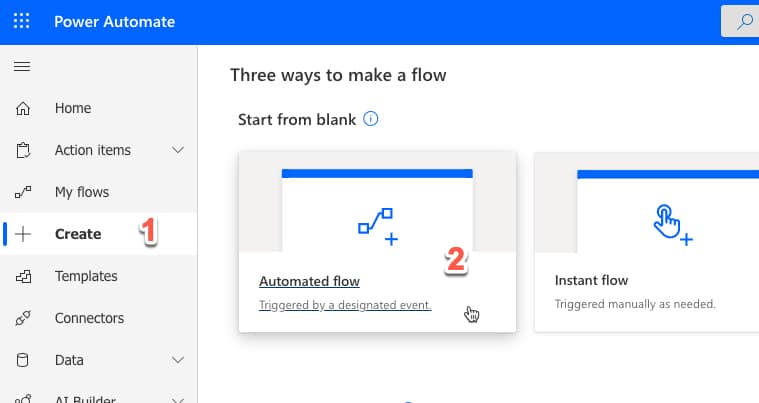759x403 pixels.
Task: Click the Templates icon in sidebar
Action: (23, 276)
